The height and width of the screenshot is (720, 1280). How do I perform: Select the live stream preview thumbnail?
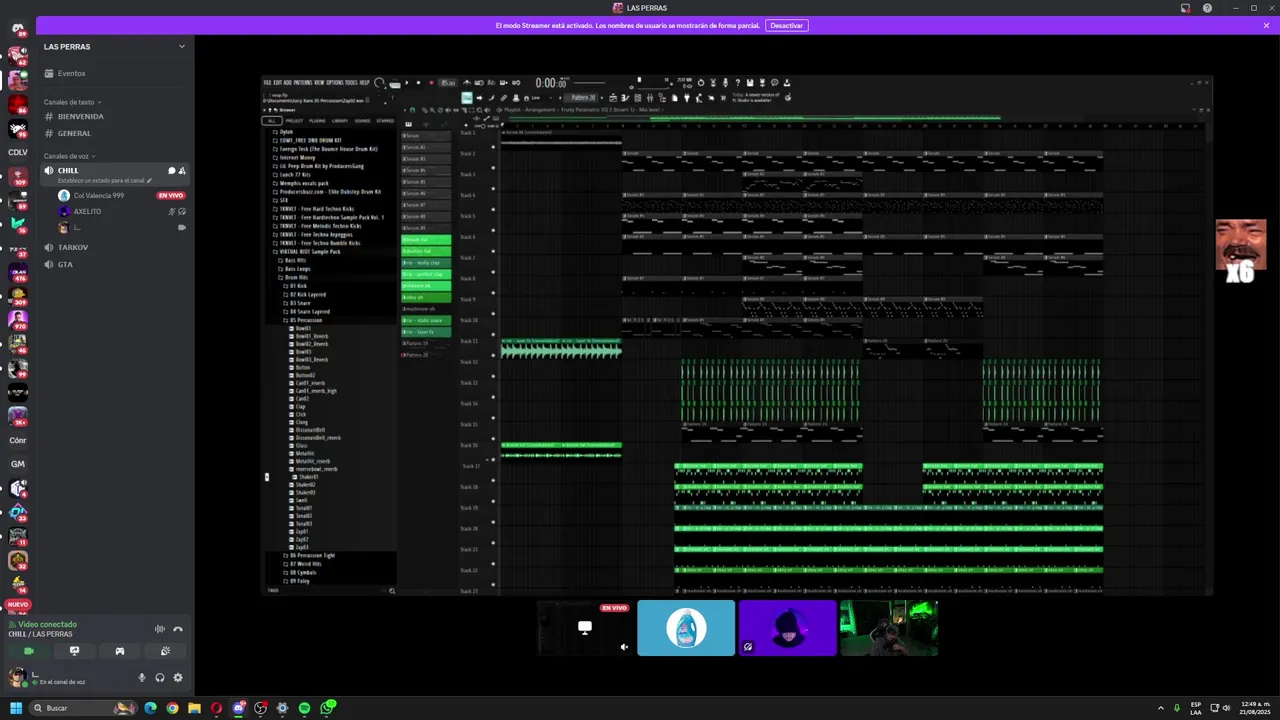tap(585, 628)
